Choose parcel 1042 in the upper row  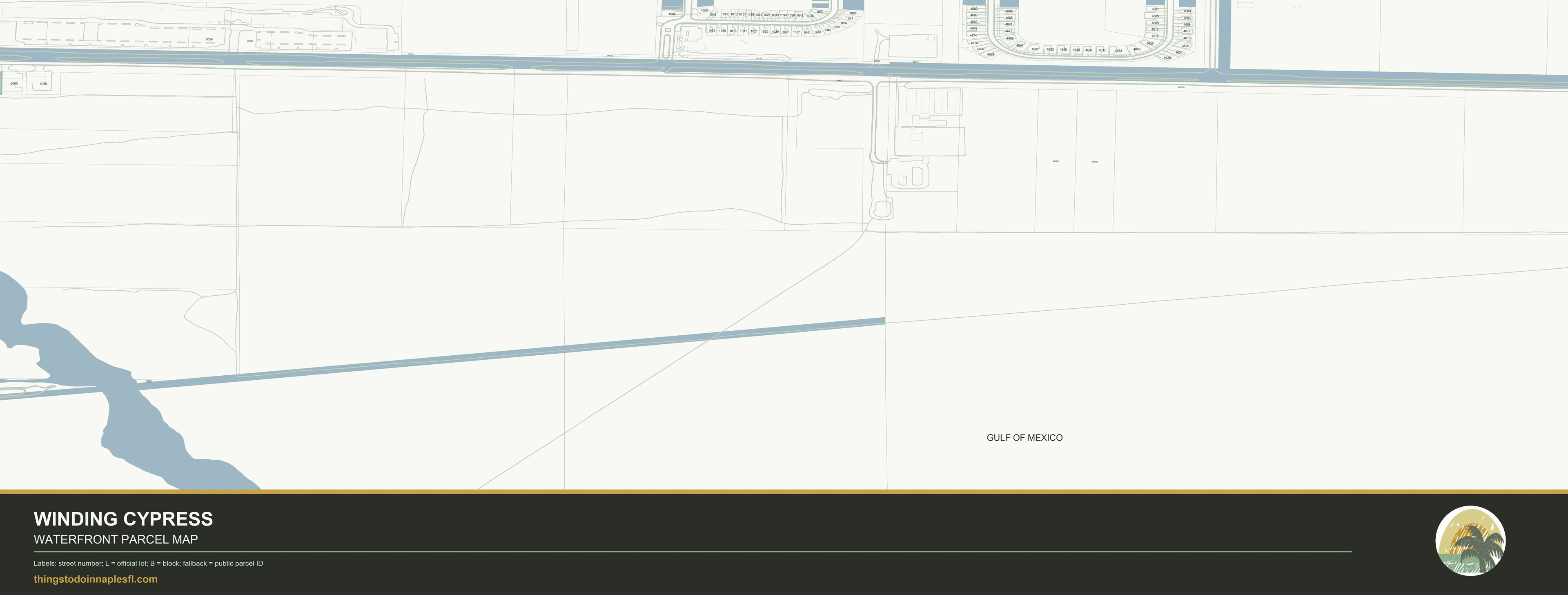point(800,15)
